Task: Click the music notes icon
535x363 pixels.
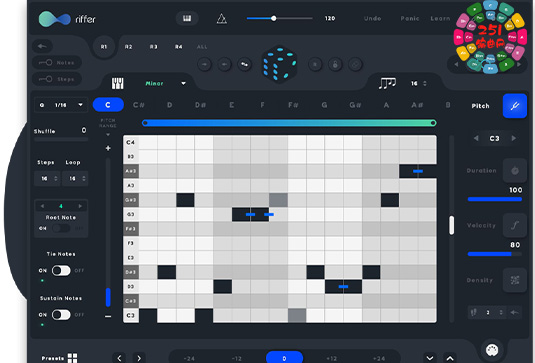Action: click(x=387, y=83)
